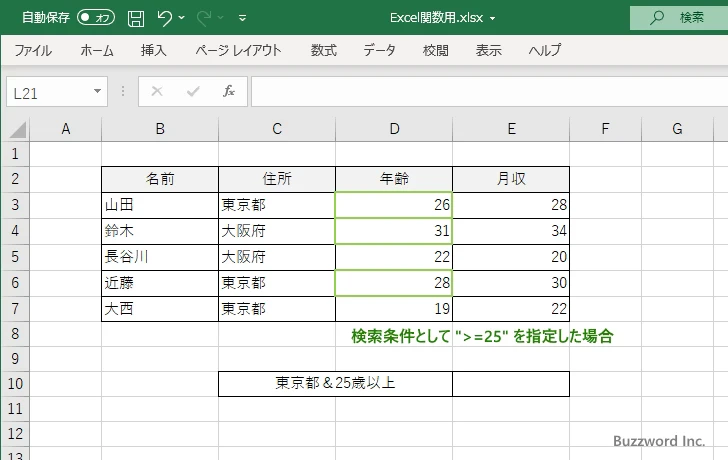Open the データ ribbon tab
The image size is (728, 460).
click(x=379, y=50)
